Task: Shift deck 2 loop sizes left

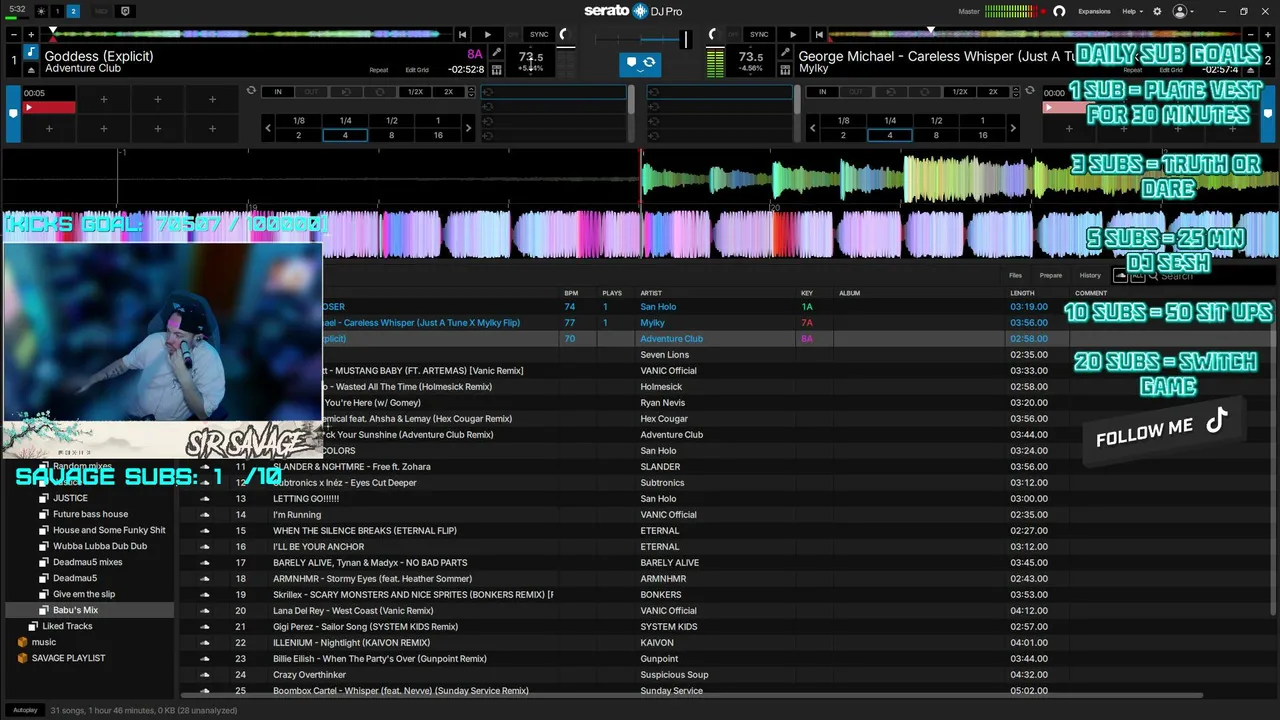Action: pyautogui.click(x=812, y=128)
